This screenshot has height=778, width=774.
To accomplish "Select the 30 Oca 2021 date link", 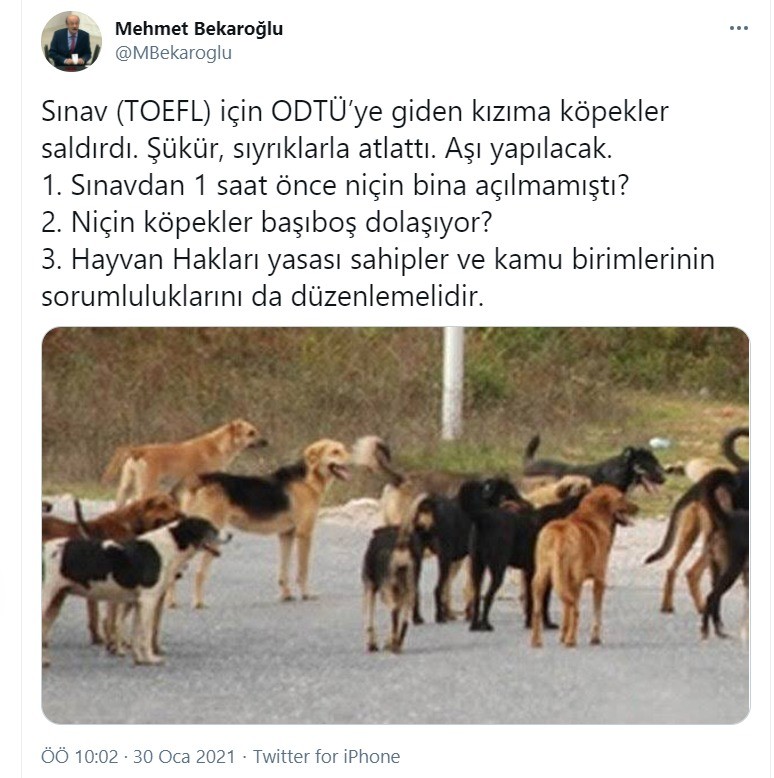I will click(x=184, y=757).
